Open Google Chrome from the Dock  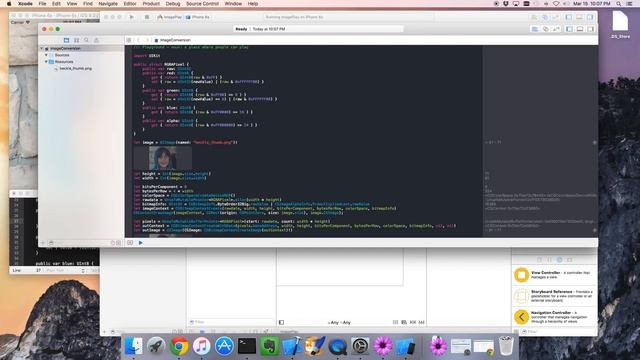pyautogui.click(x=179, y=346)
